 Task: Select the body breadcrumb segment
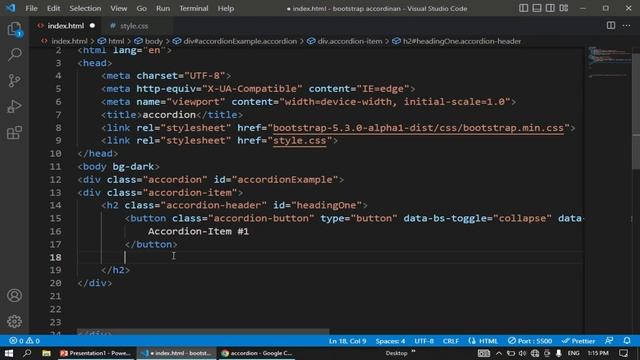coord(153,41)
